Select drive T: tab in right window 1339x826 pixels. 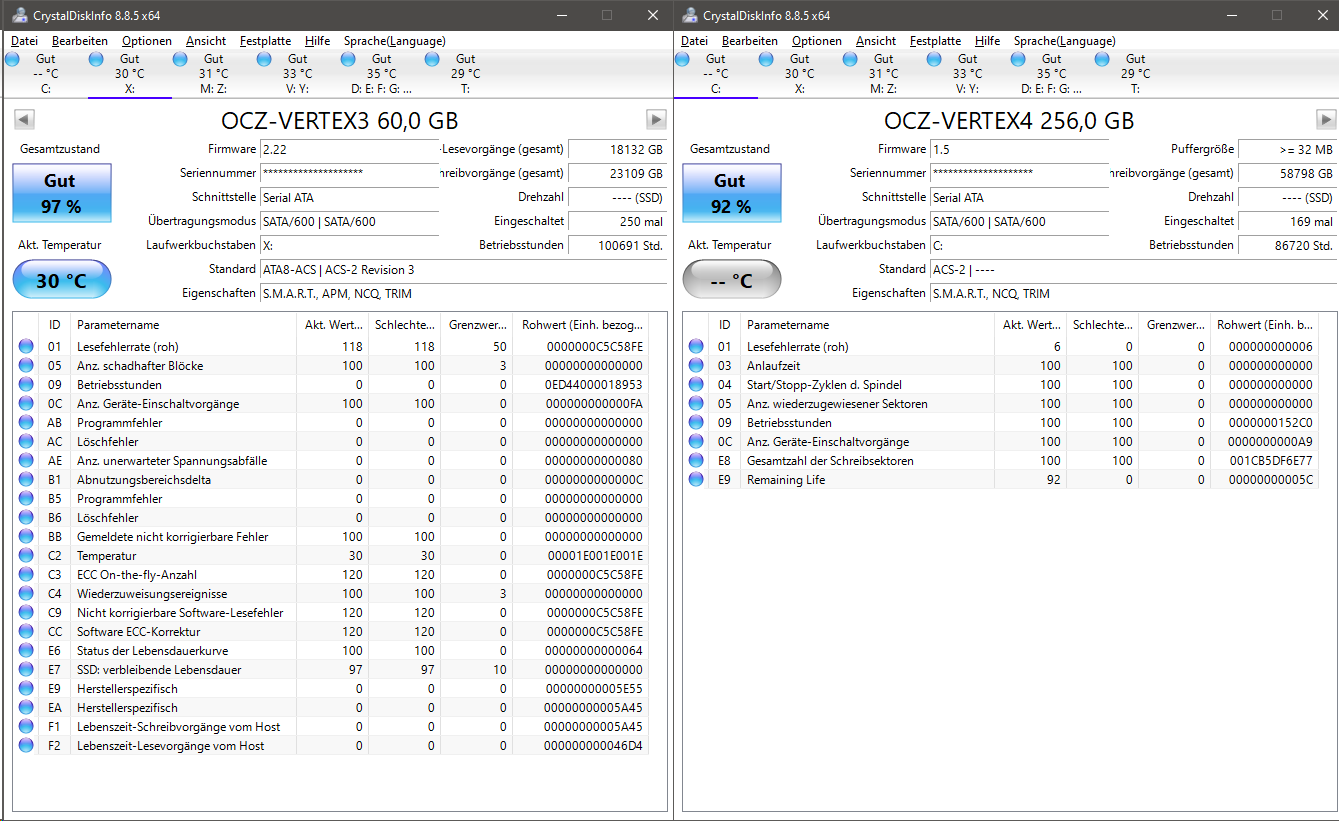pos(1136,74)
